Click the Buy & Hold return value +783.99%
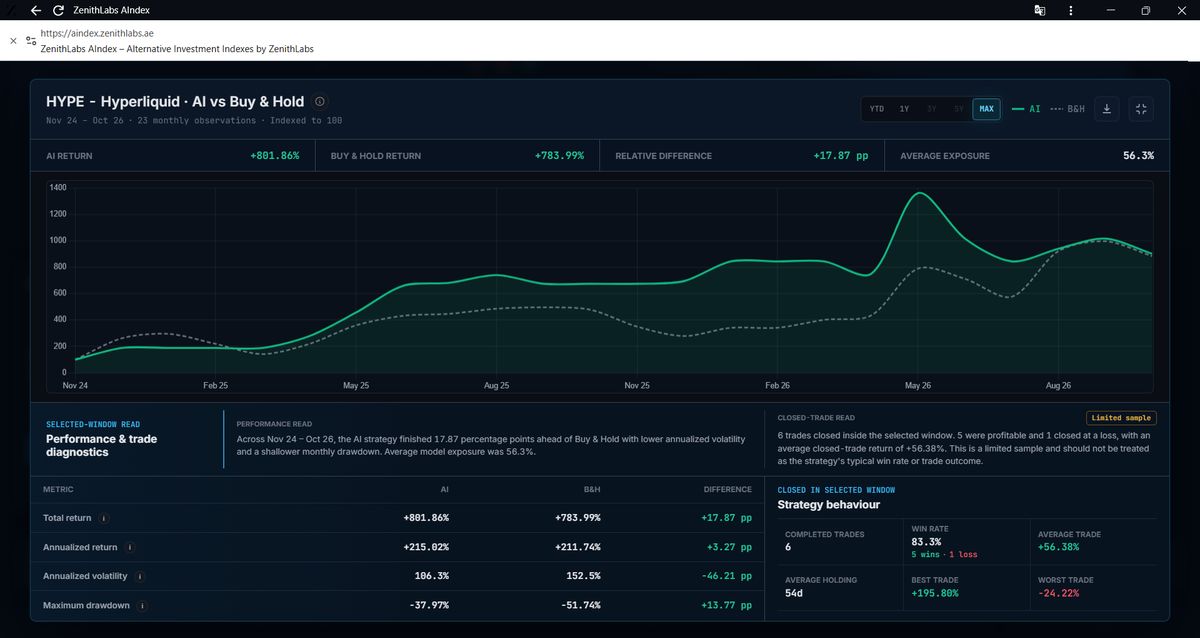Viewport: 1200px width, 638px height. (x=559, y=156)
